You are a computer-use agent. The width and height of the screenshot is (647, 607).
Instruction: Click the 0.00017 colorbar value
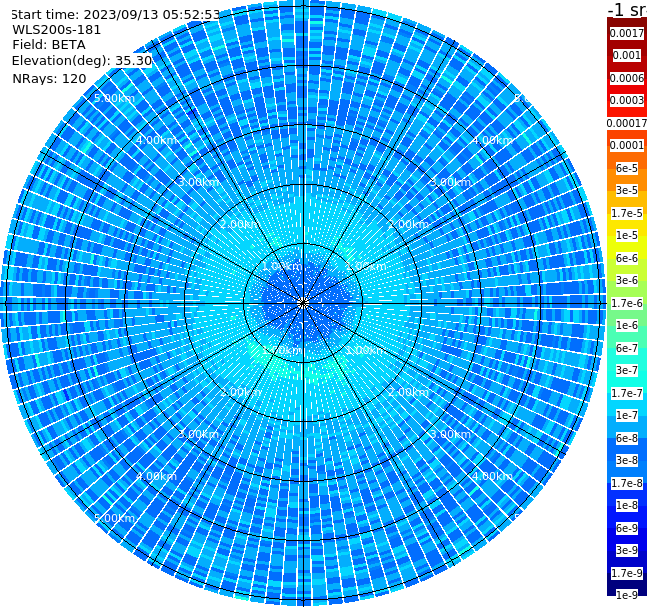(x=627, y=123)
